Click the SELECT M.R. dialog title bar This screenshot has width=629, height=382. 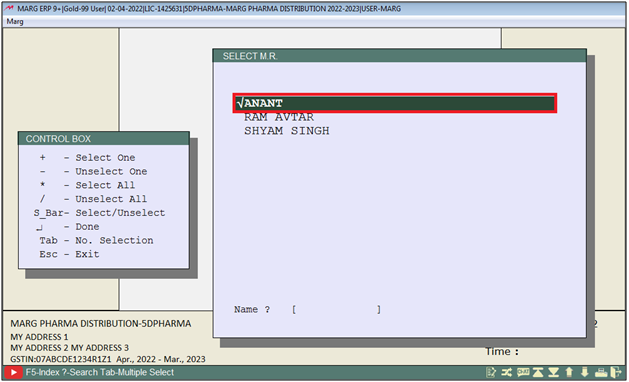(400, 56)
